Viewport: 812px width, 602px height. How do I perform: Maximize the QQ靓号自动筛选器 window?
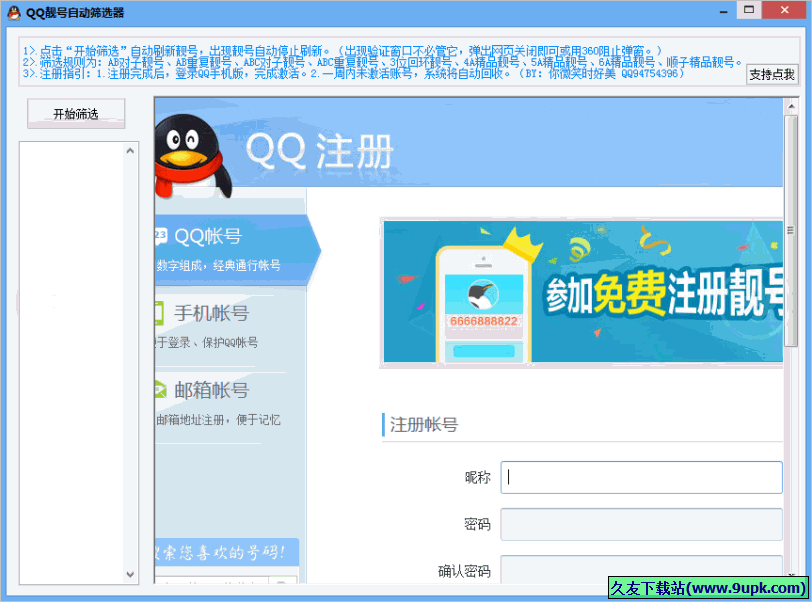tap(749, 10)
